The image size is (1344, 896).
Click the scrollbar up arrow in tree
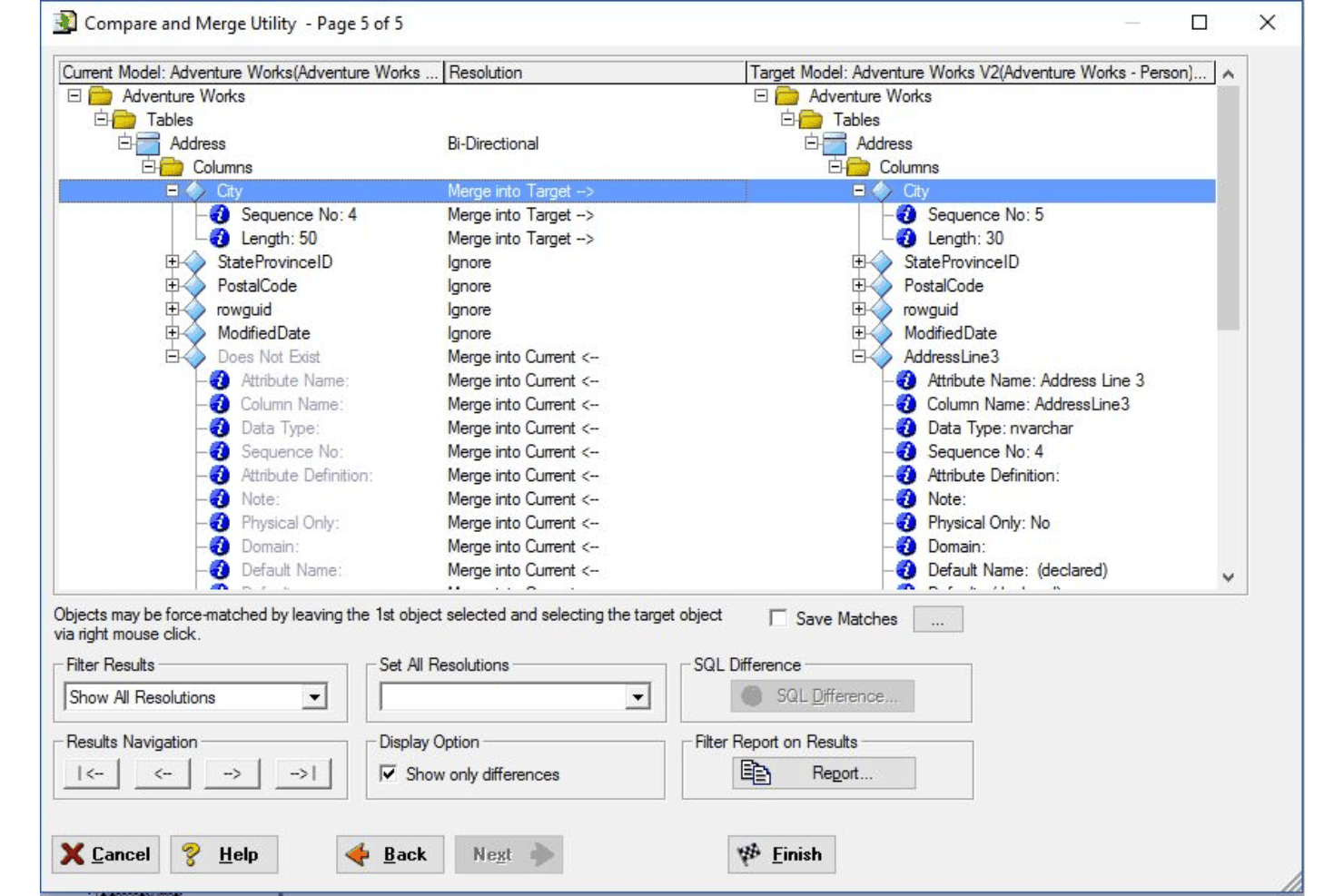point(1228,74)
